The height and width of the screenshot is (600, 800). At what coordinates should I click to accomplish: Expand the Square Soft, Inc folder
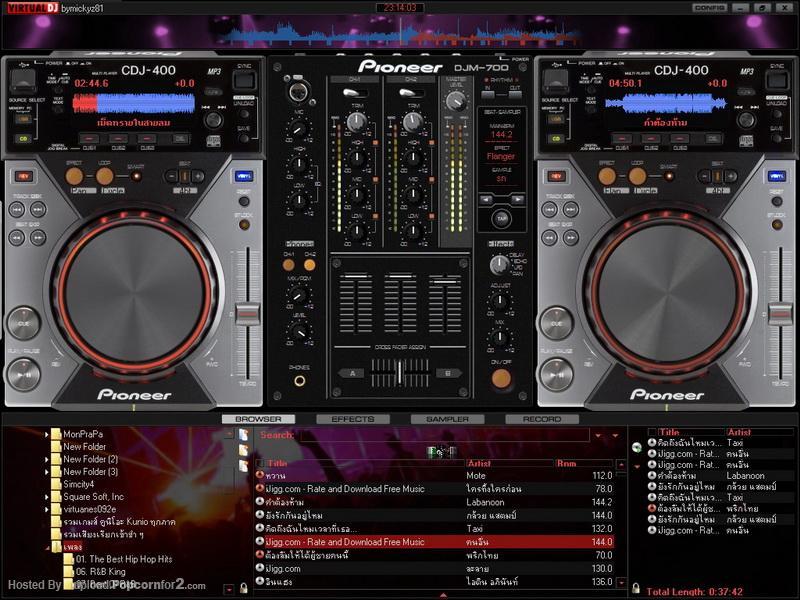point(46,497)
